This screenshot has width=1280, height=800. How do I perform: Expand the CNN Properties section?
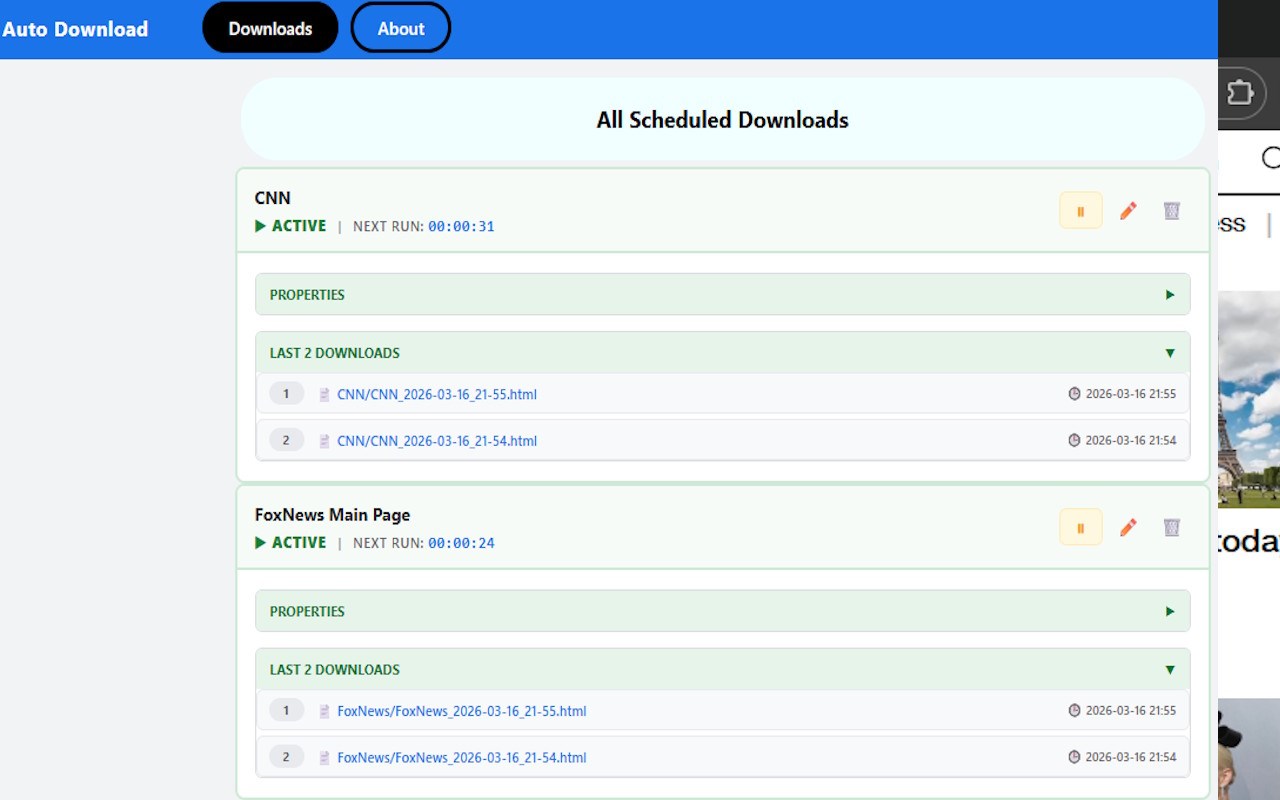click(x=723, y=295)
